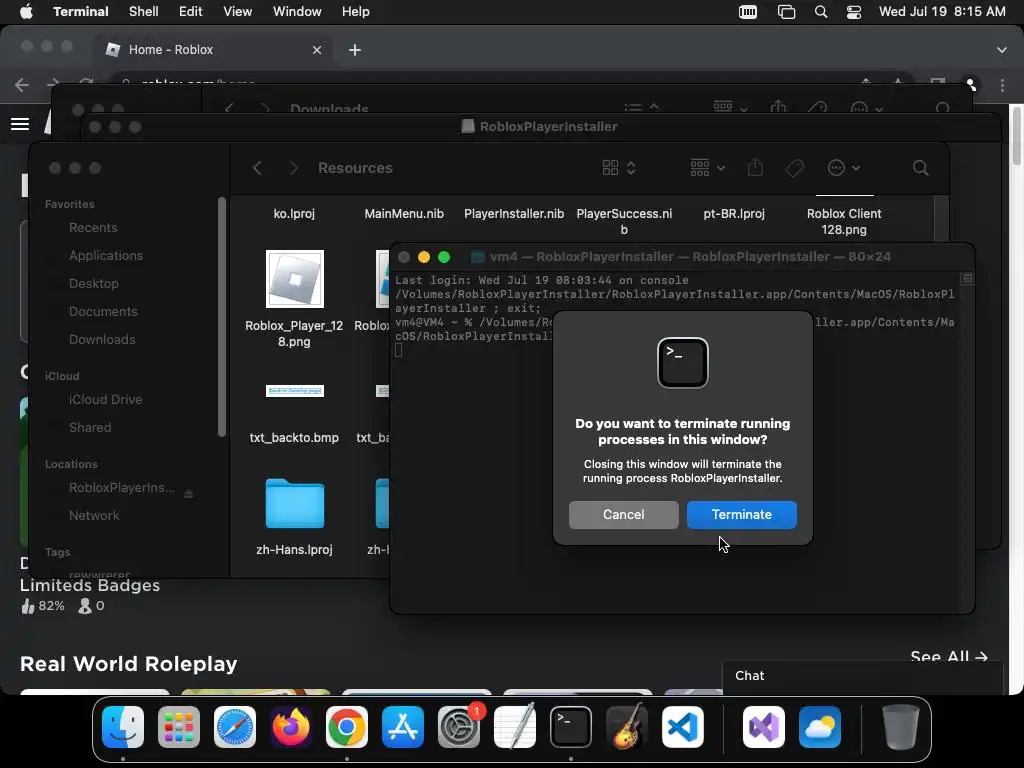Go forward in Resources Finder window
Image resolution: width=1024 pixels, height=768 pixels.
pos(293,168)
